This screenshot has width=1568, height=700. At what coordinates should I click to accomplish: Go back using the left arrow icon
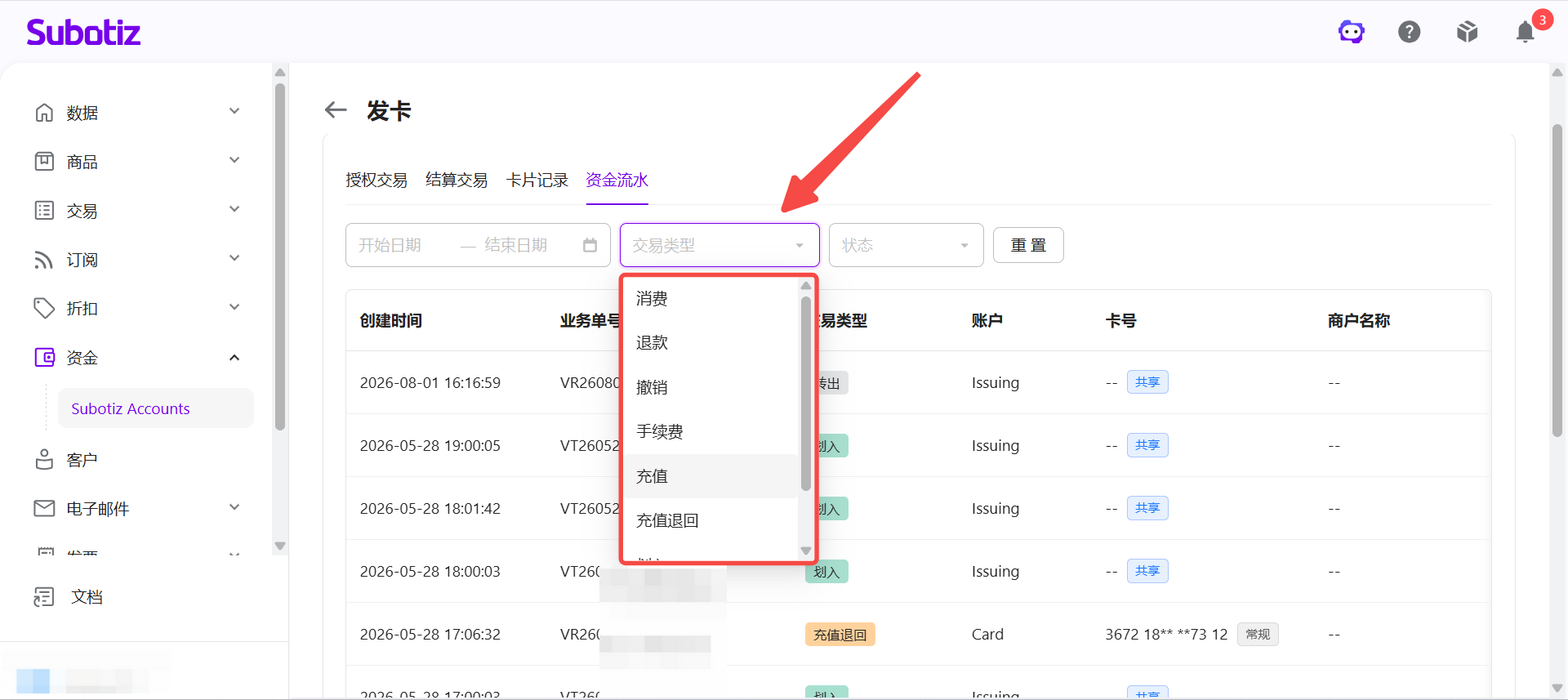tap(336, 109)
